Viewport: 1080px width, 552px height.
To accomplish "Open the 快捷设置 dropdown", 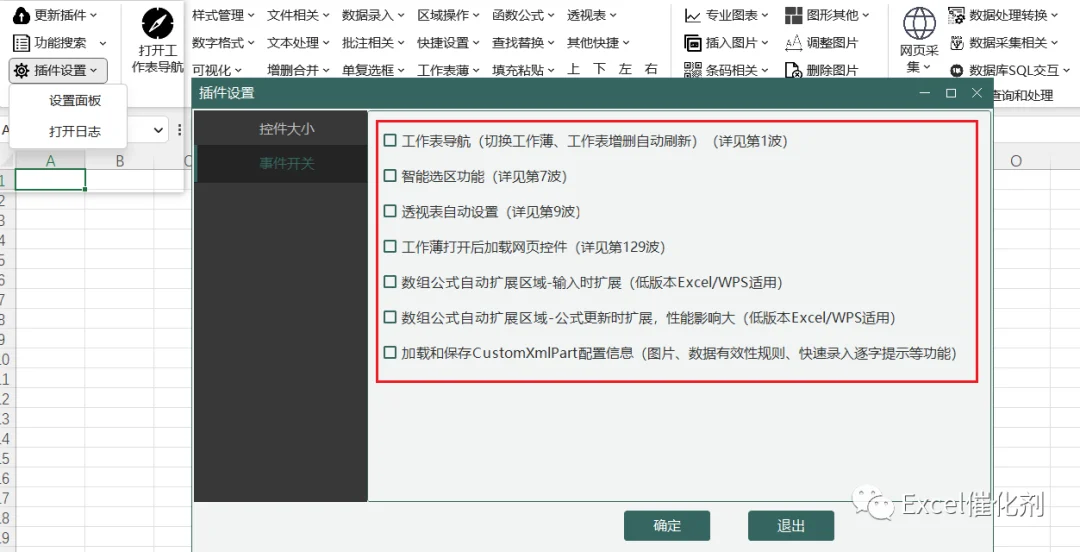I will 448,43.
